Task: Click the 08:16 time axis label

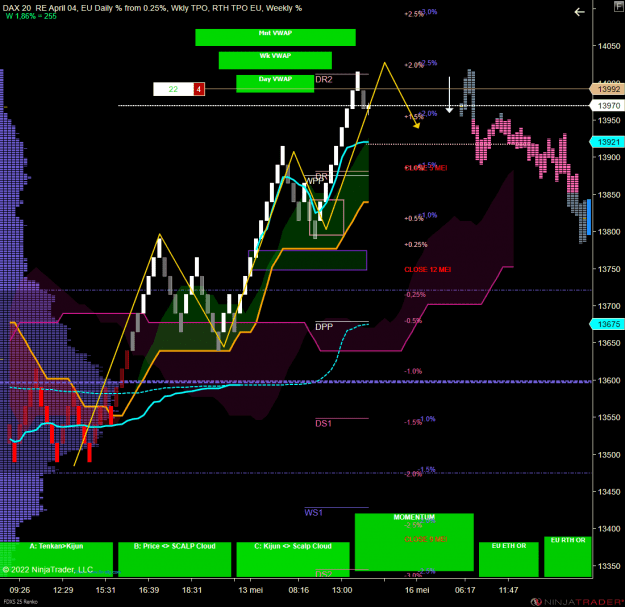Action: (299, 590)
